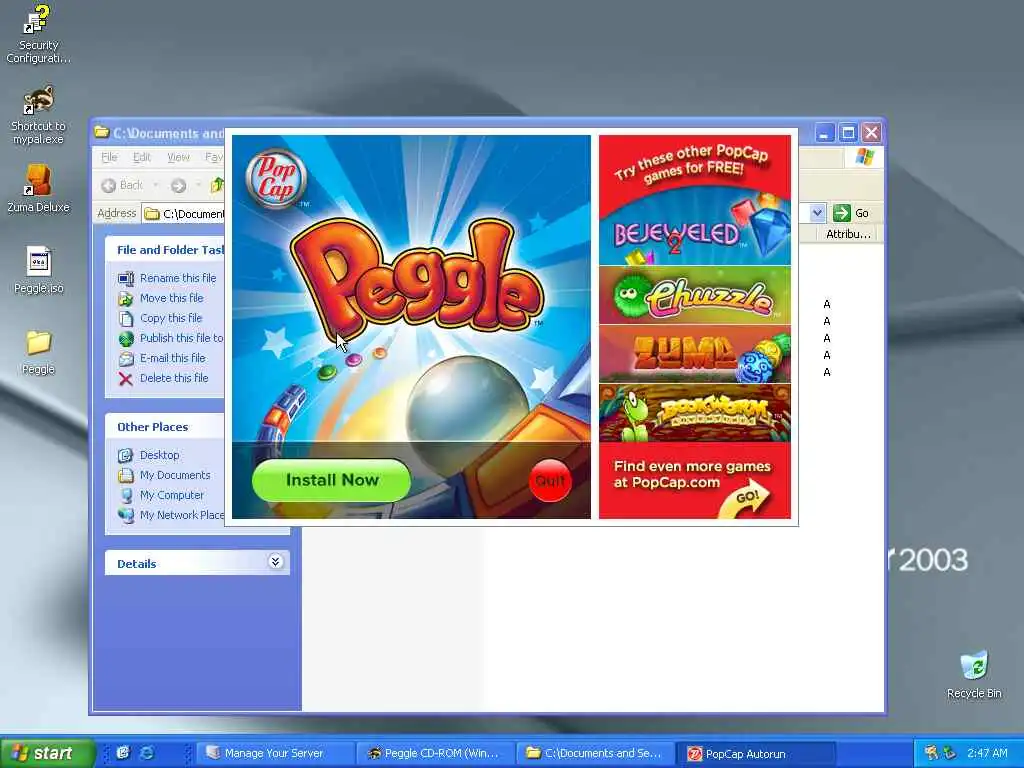Screen dimensions: 1024x768
Task: Quit the PopCap autorun with the red button
Action: click(550, 481)
